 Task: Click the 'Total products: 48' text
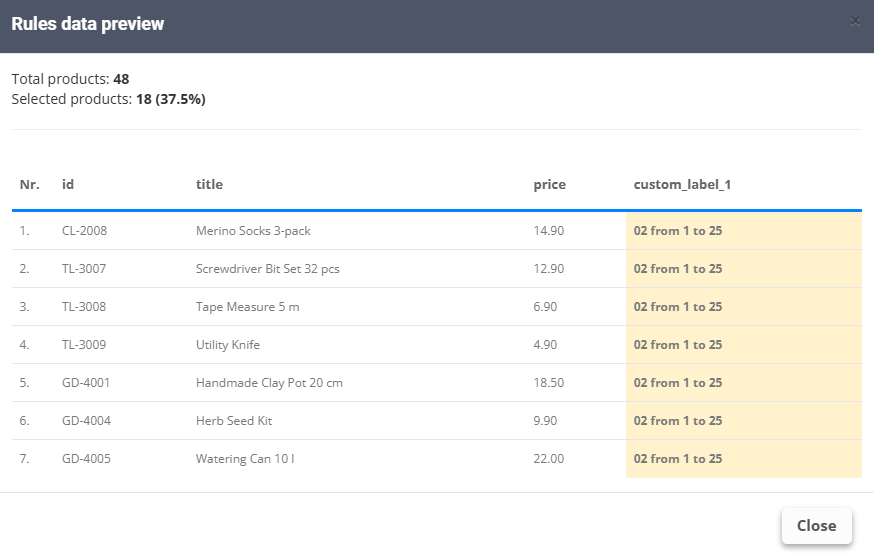pyautogui.click(x=70, y=79)
